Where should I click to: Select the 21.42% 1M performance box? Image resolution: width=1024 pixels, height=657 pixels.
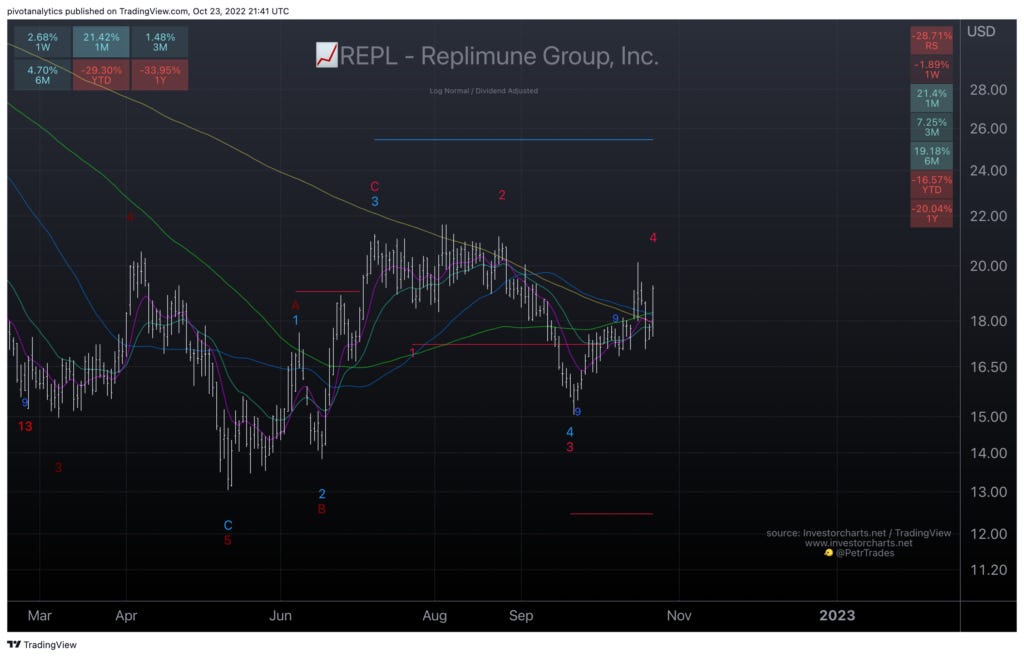(x=101, y=42)
